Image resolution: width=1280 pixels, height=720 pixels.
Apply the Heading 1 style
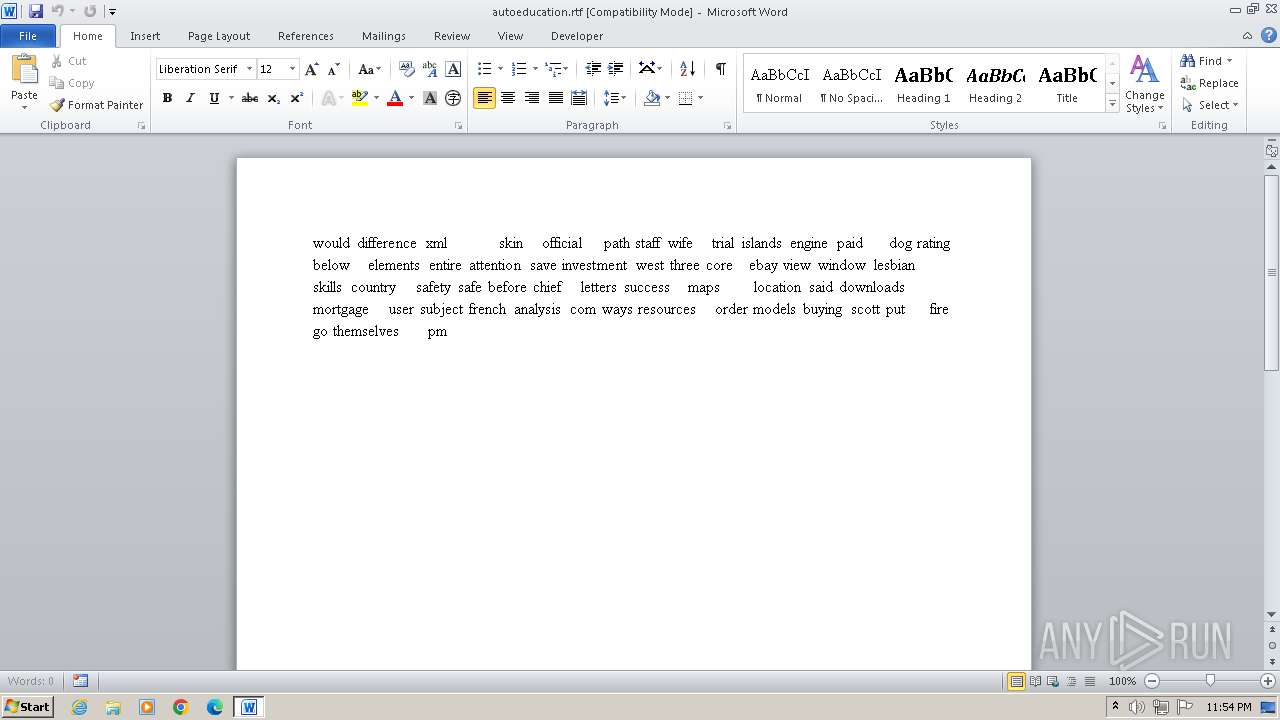(x=923, y=84)
